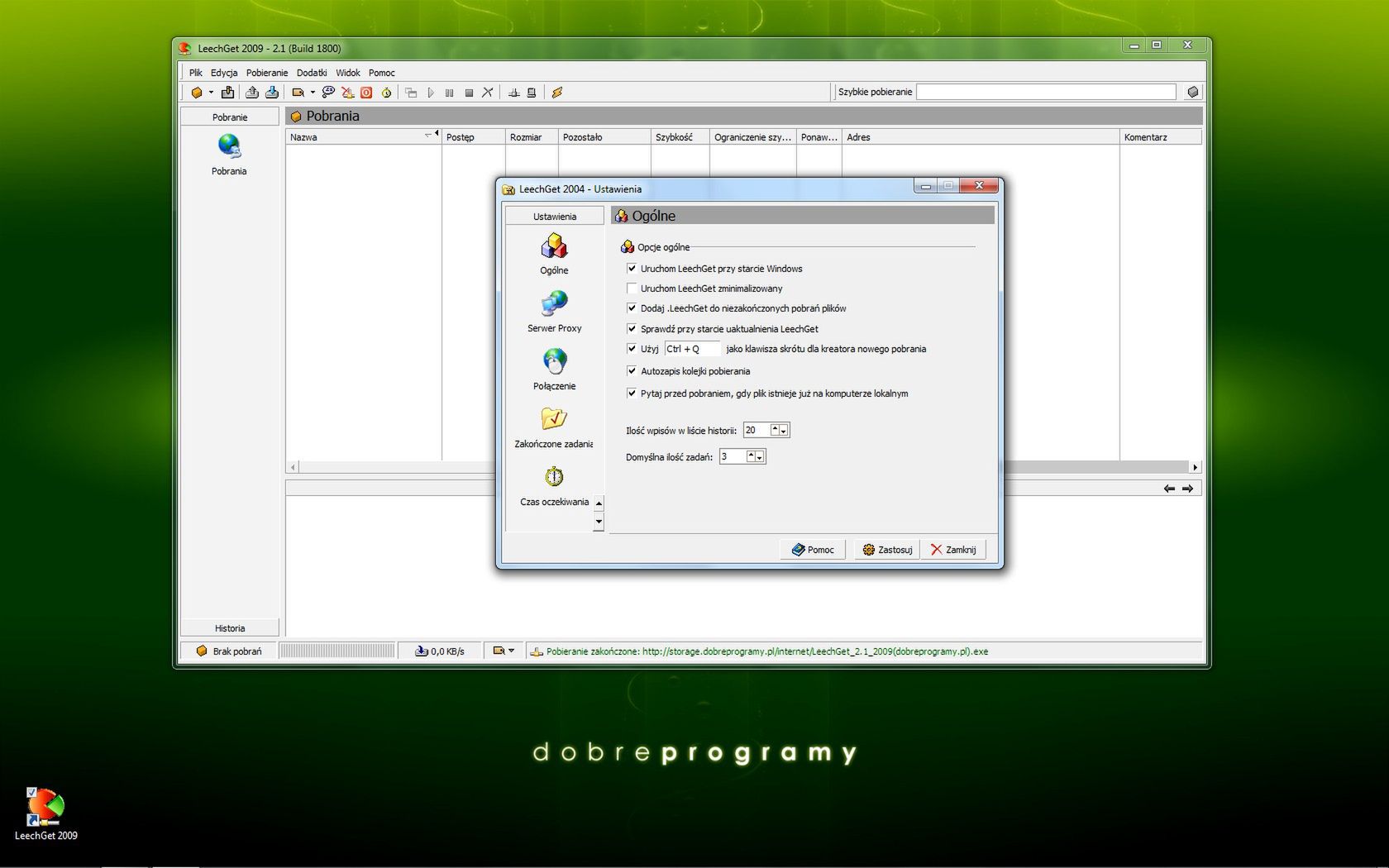Switch to the Historia sidebar tab
This screenshot has width=1389, height=868.
(230, 628)
